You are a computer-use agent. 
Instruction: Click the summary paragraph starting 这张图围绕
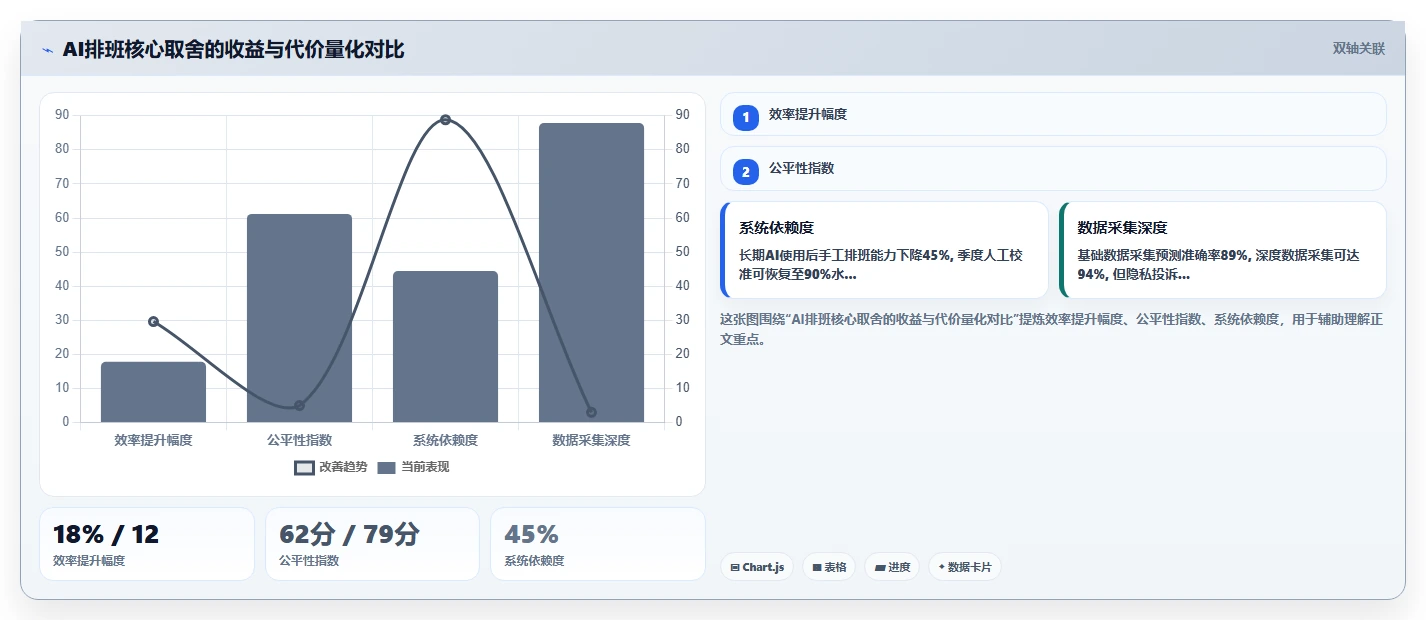(x=1051, y=329)
